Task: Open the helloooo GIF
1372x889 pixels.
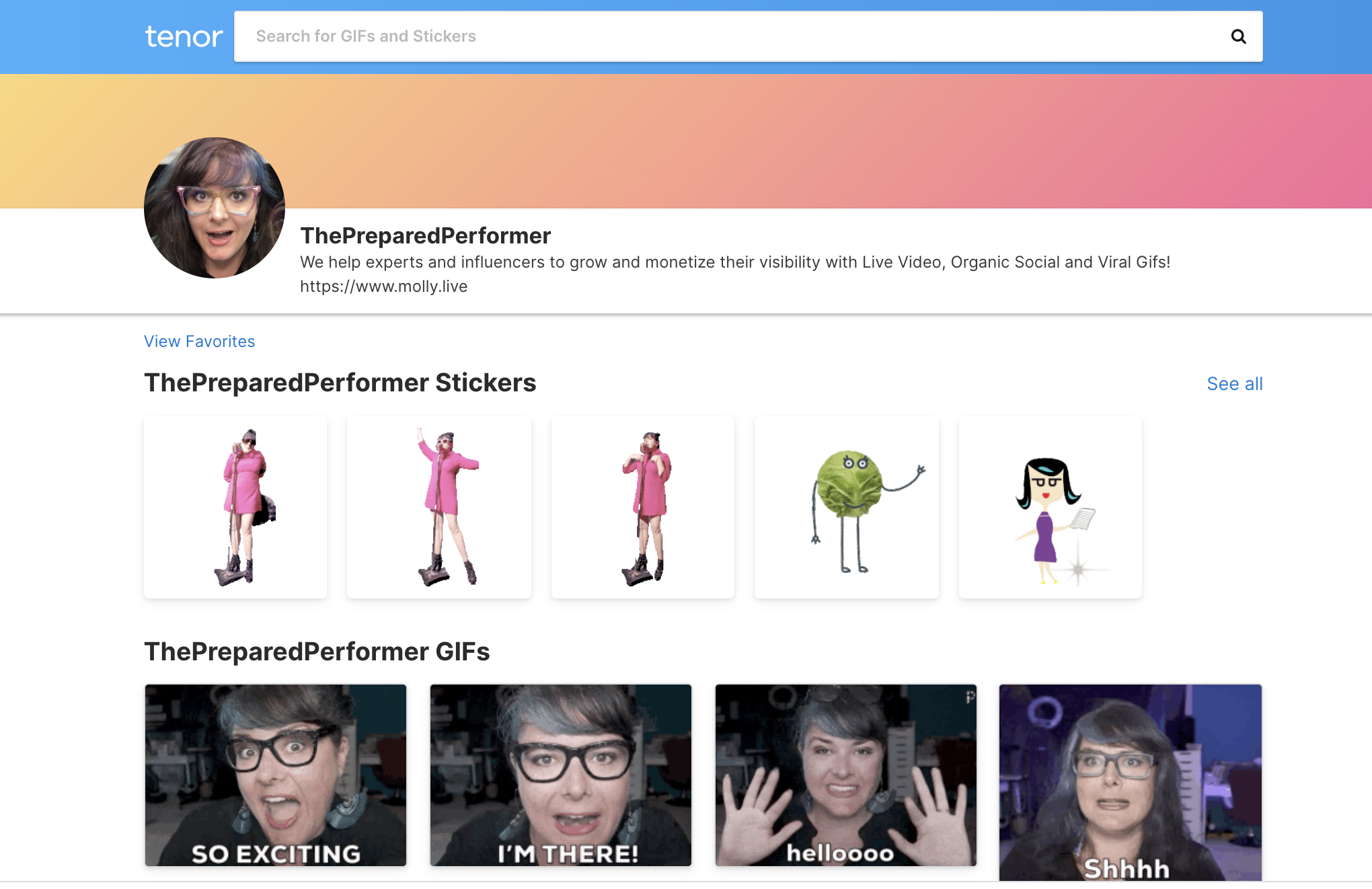Action: [846, 775]
